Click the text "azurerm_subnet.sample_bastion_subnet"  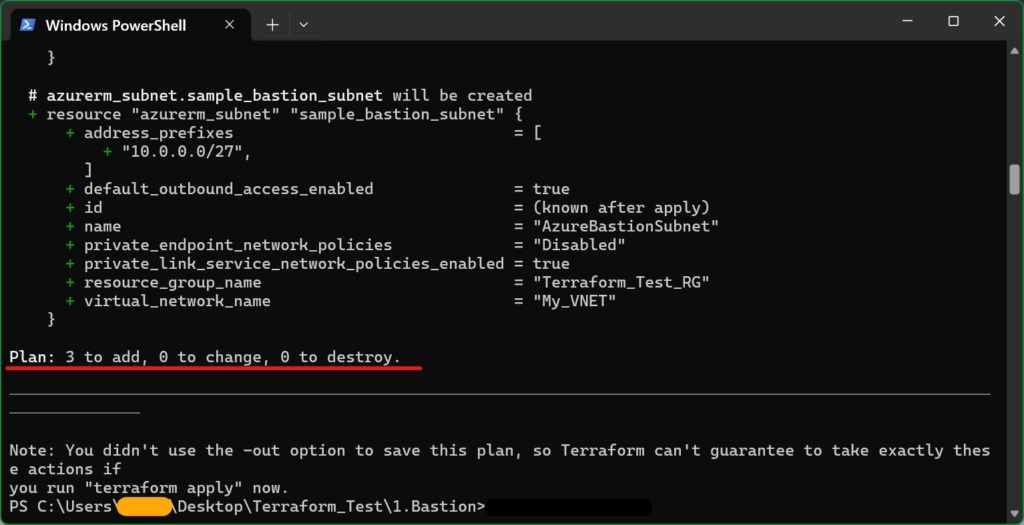point(214,95)
